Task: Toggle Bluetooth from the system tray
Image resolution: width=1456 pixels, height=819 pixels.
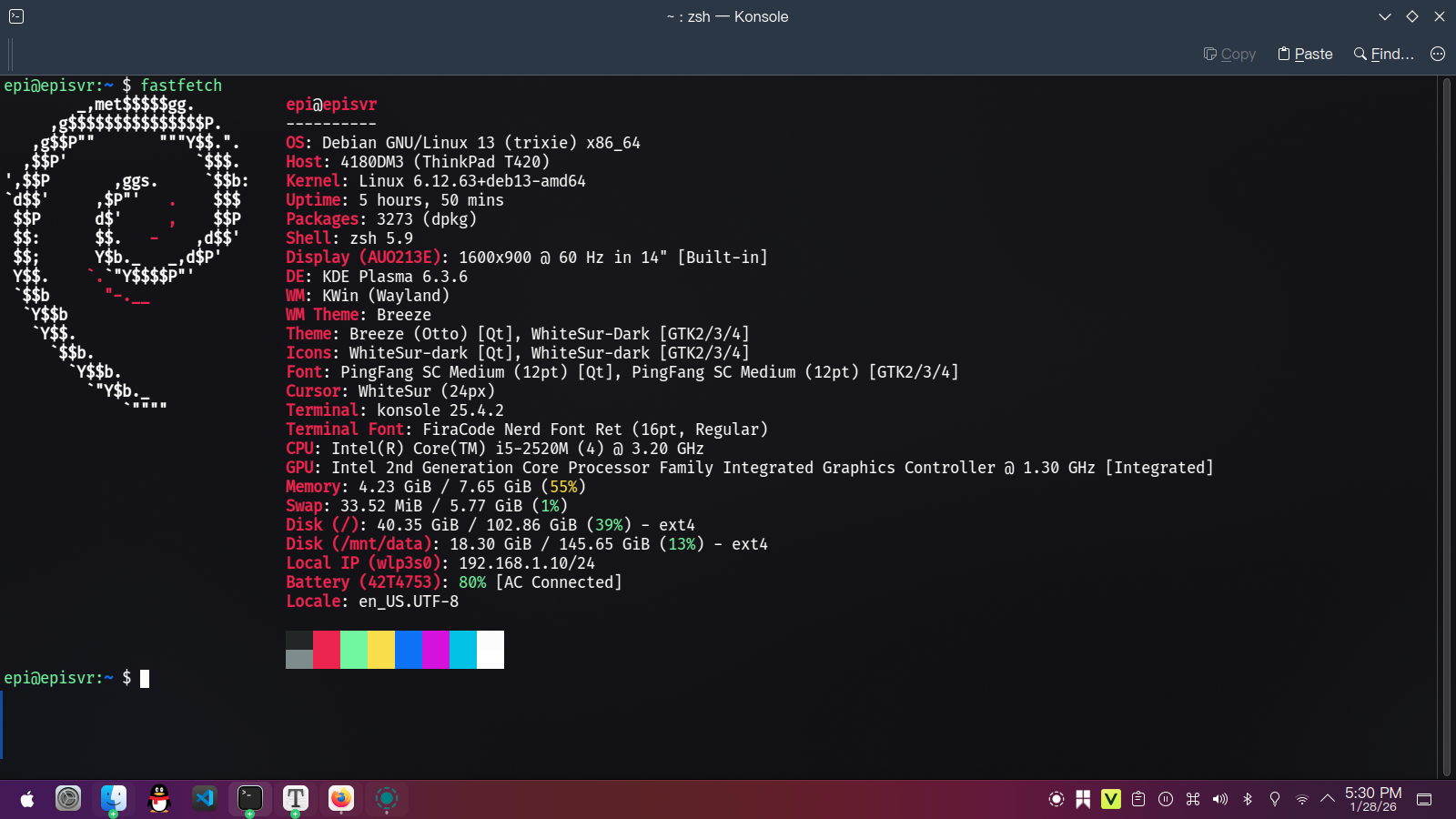Action: (x=1248, y=799)
